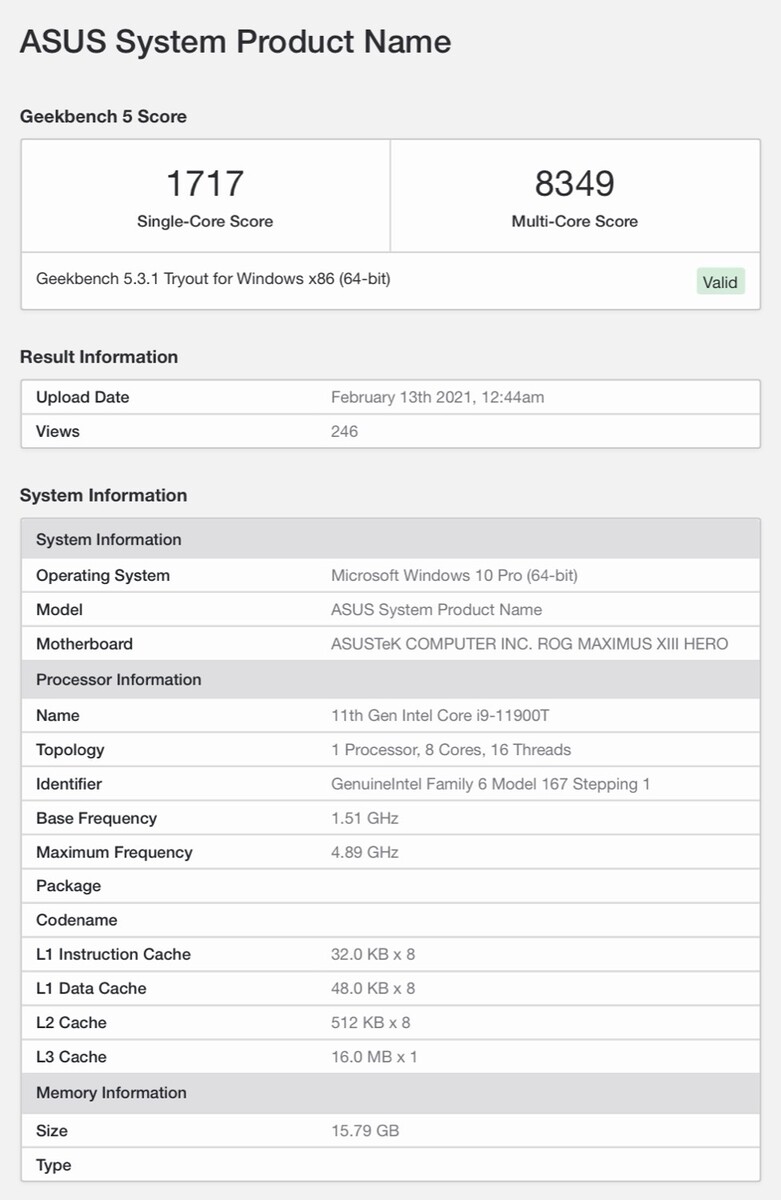Click the Result Information heading
The image size is (781, 1200).
[x=99, y=357]
